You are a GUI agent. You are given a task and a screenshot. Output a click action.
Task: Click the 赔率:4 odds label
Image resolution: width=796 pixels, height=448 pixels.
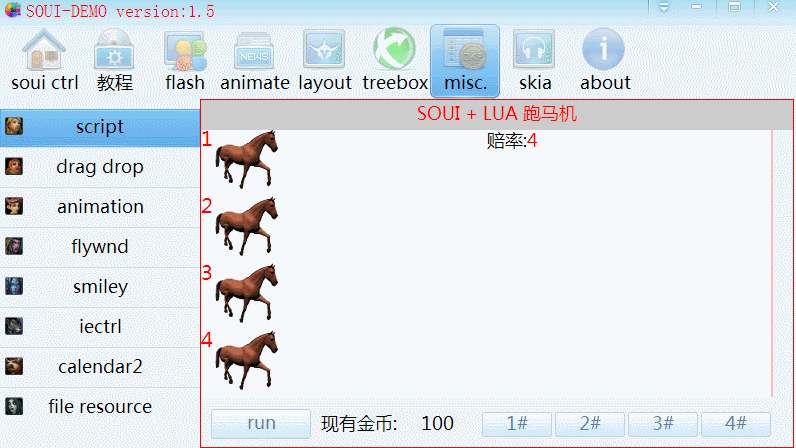pos(512,141)
